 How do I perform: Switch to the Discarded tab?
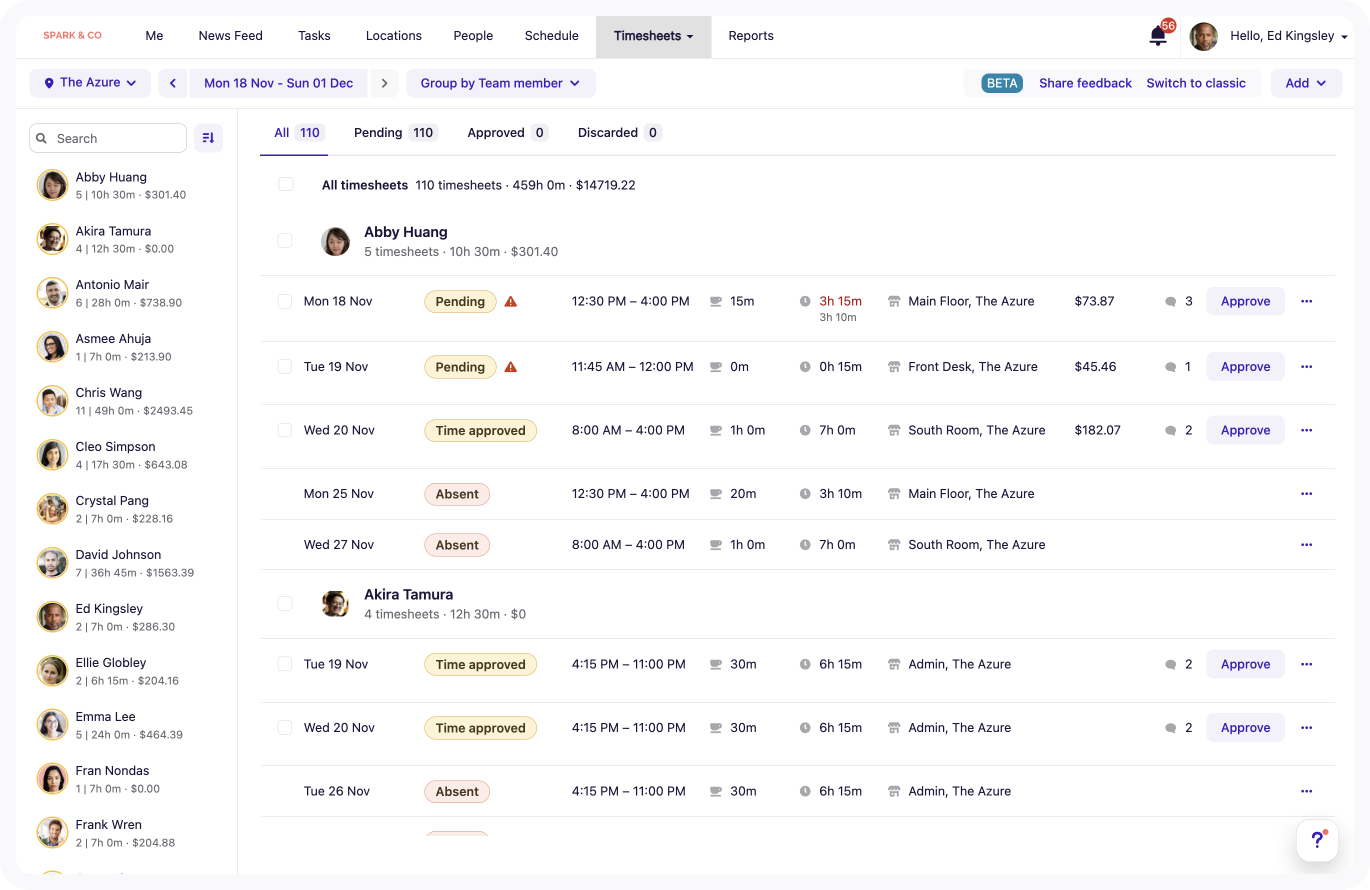click(620, 133)
